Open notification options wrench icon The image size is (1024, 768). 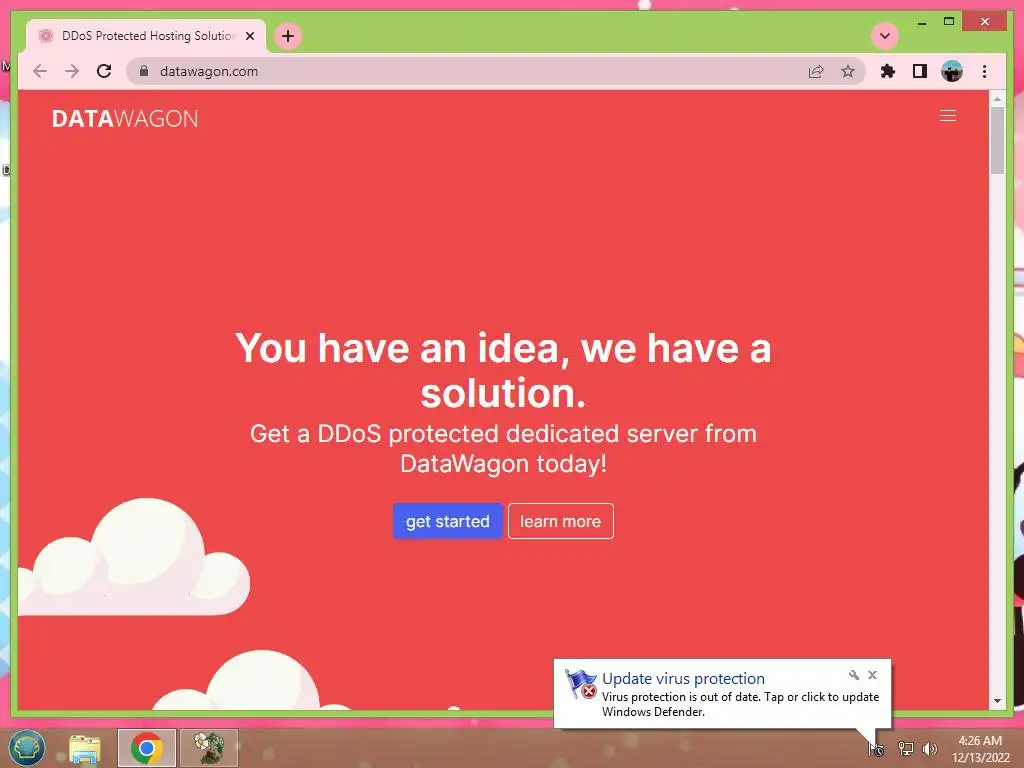tap(854, 675)
